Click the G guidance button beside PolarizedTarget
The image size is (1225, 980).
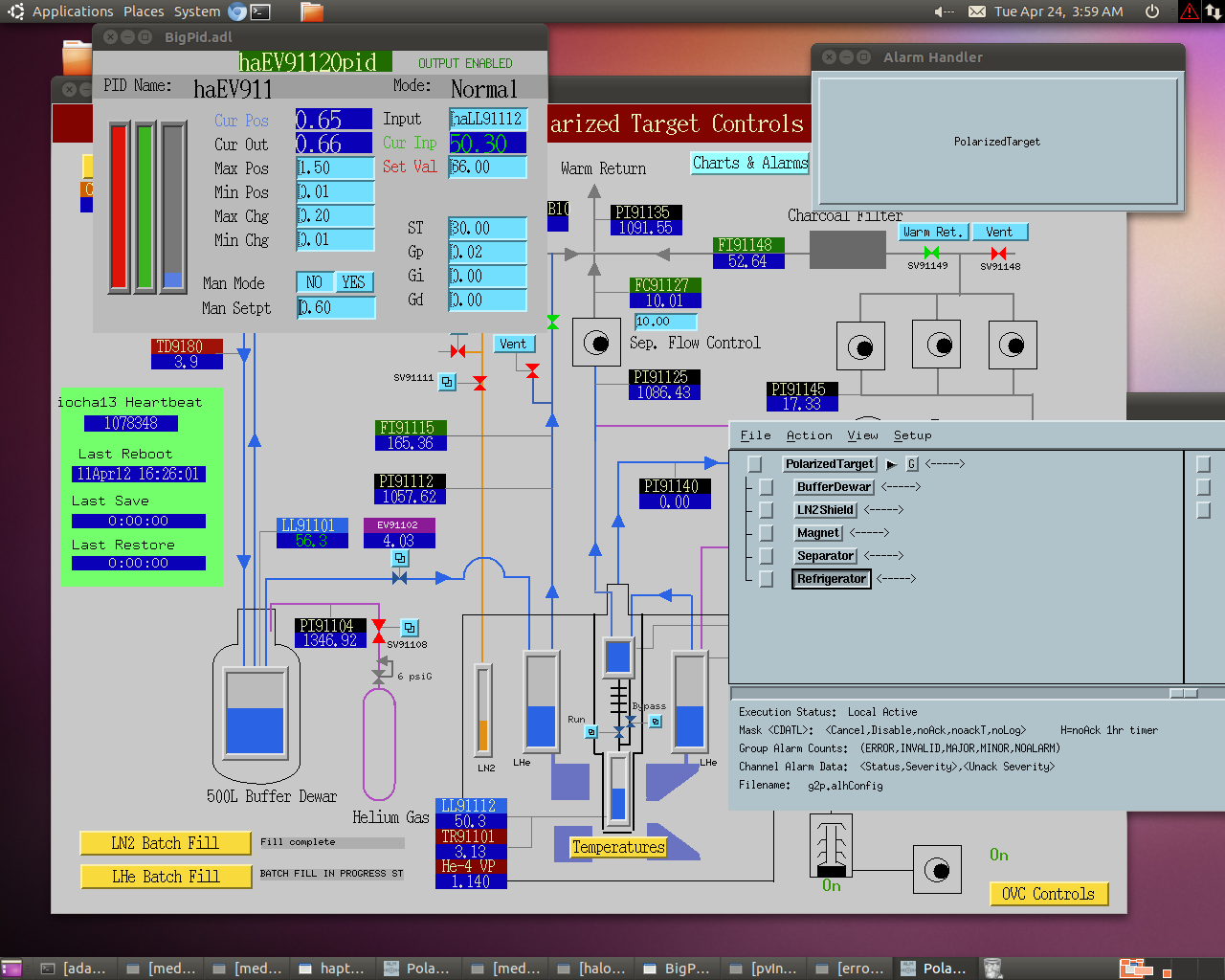pyautogui.click(x=912, y=464)
